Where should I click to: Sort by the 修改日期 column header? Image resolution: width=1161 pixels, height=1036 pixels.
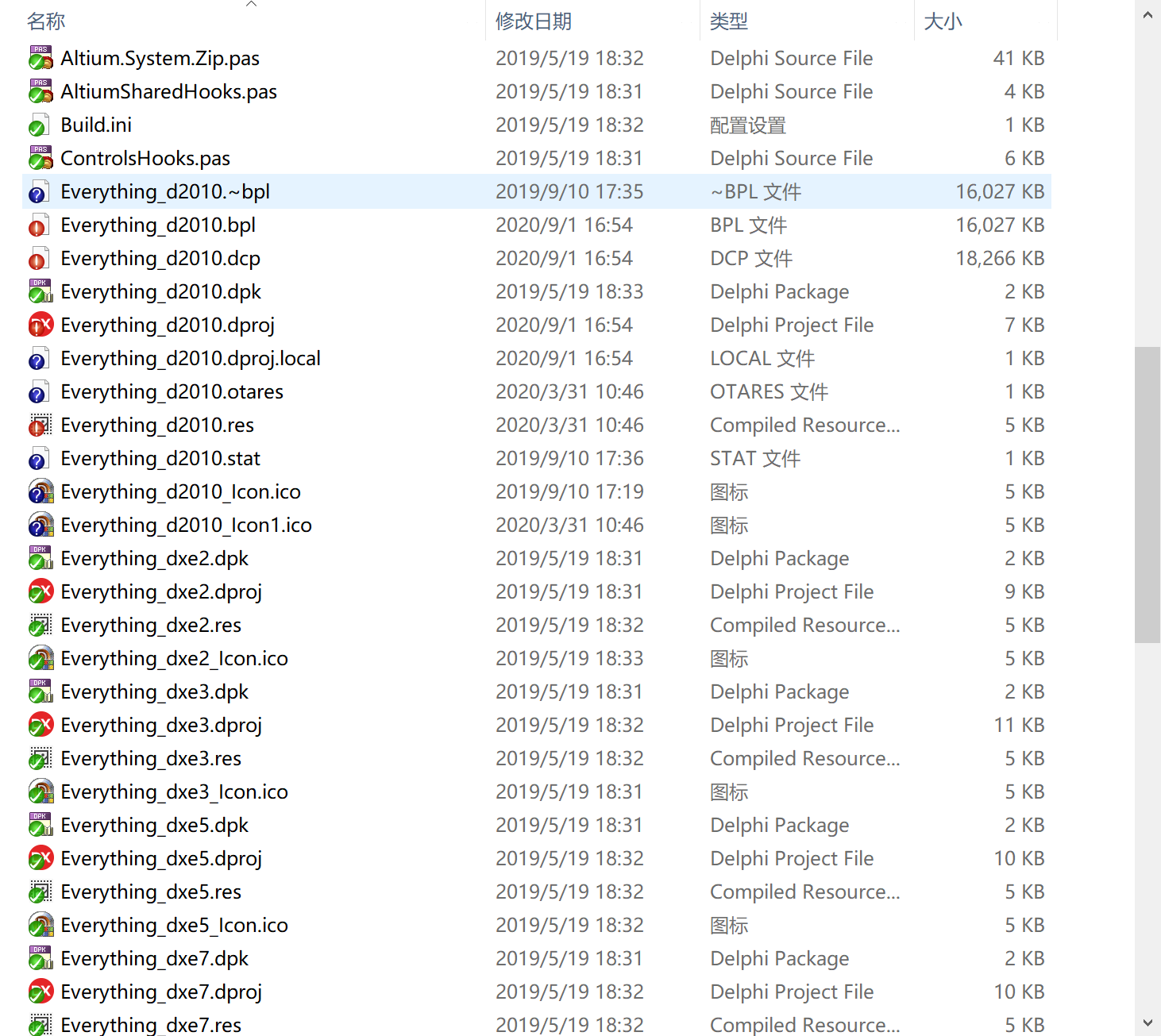tap(534, 21)
